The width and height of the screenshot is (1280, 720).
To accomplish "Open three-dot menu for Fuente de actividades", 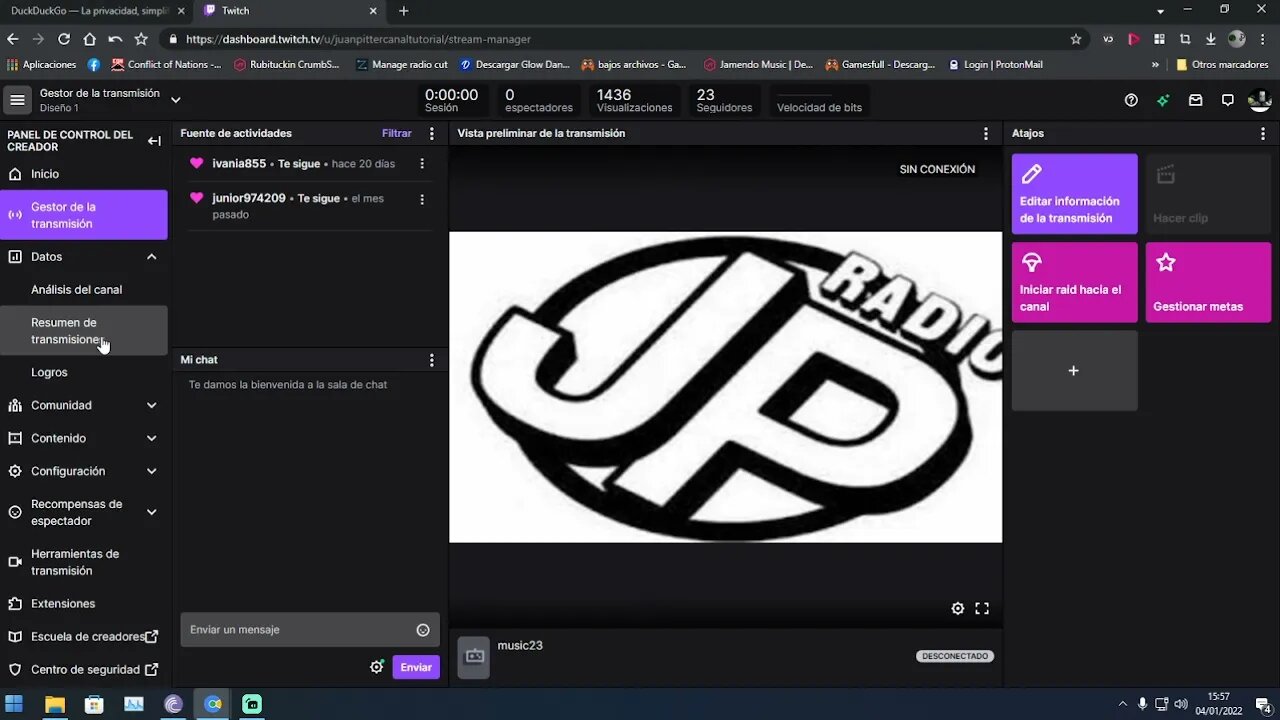I will pyautogui.click(x=432, y=133).
